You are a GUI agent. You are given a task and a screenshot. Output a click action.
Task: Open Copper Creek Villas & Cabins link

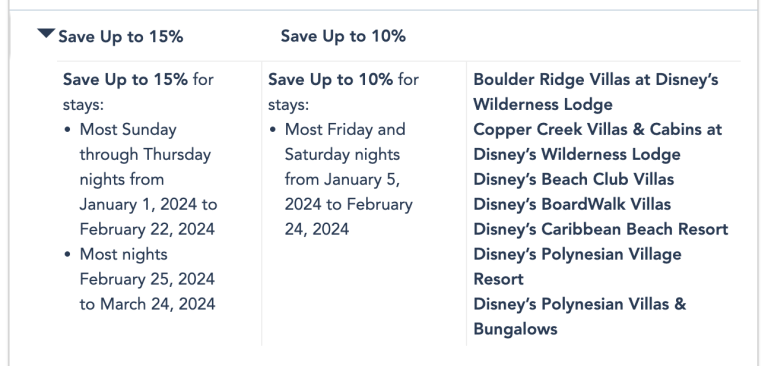coord(598,142)
